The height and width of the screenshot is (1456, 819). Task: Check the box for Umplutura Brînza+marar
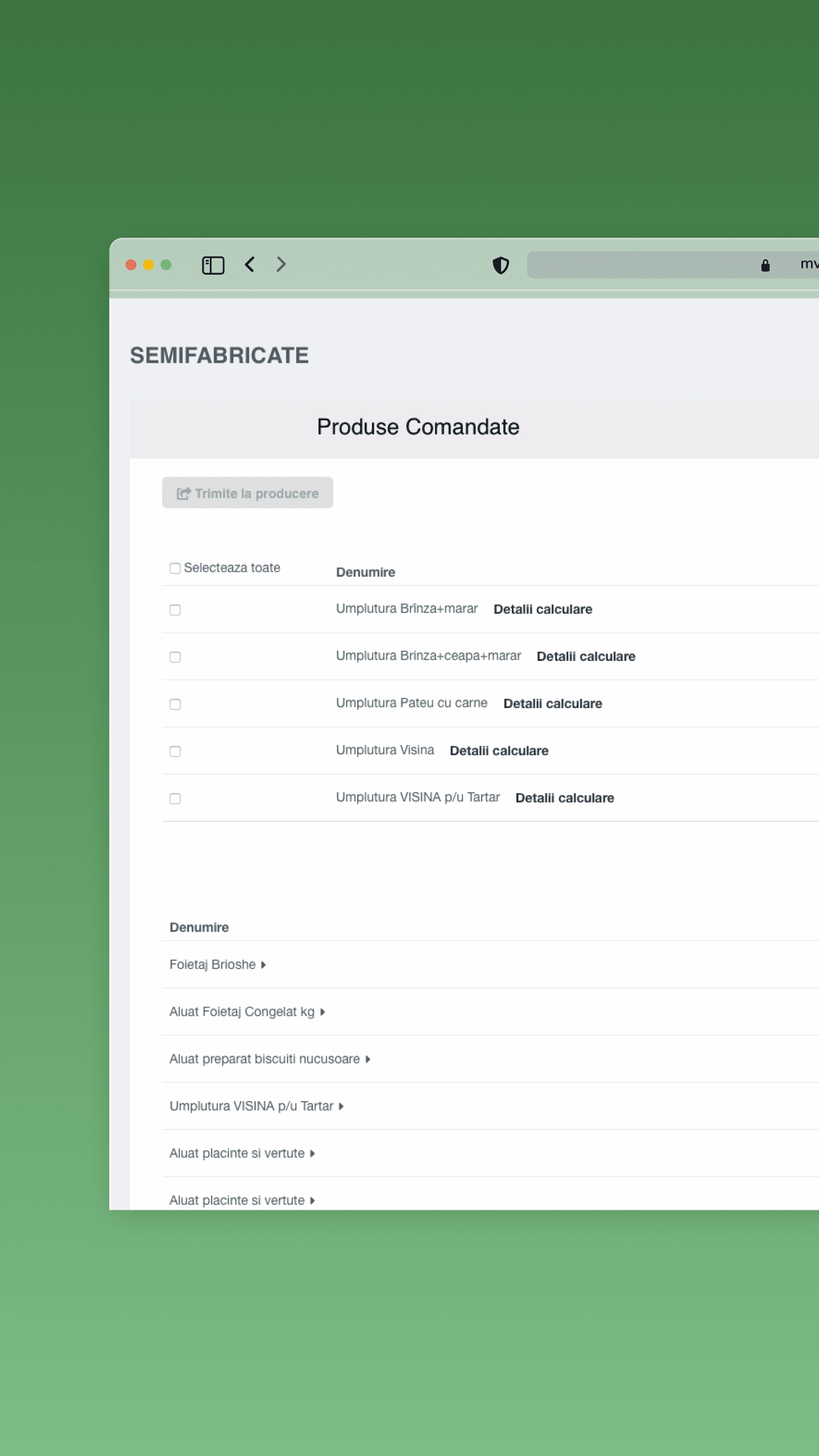[175, 610]
